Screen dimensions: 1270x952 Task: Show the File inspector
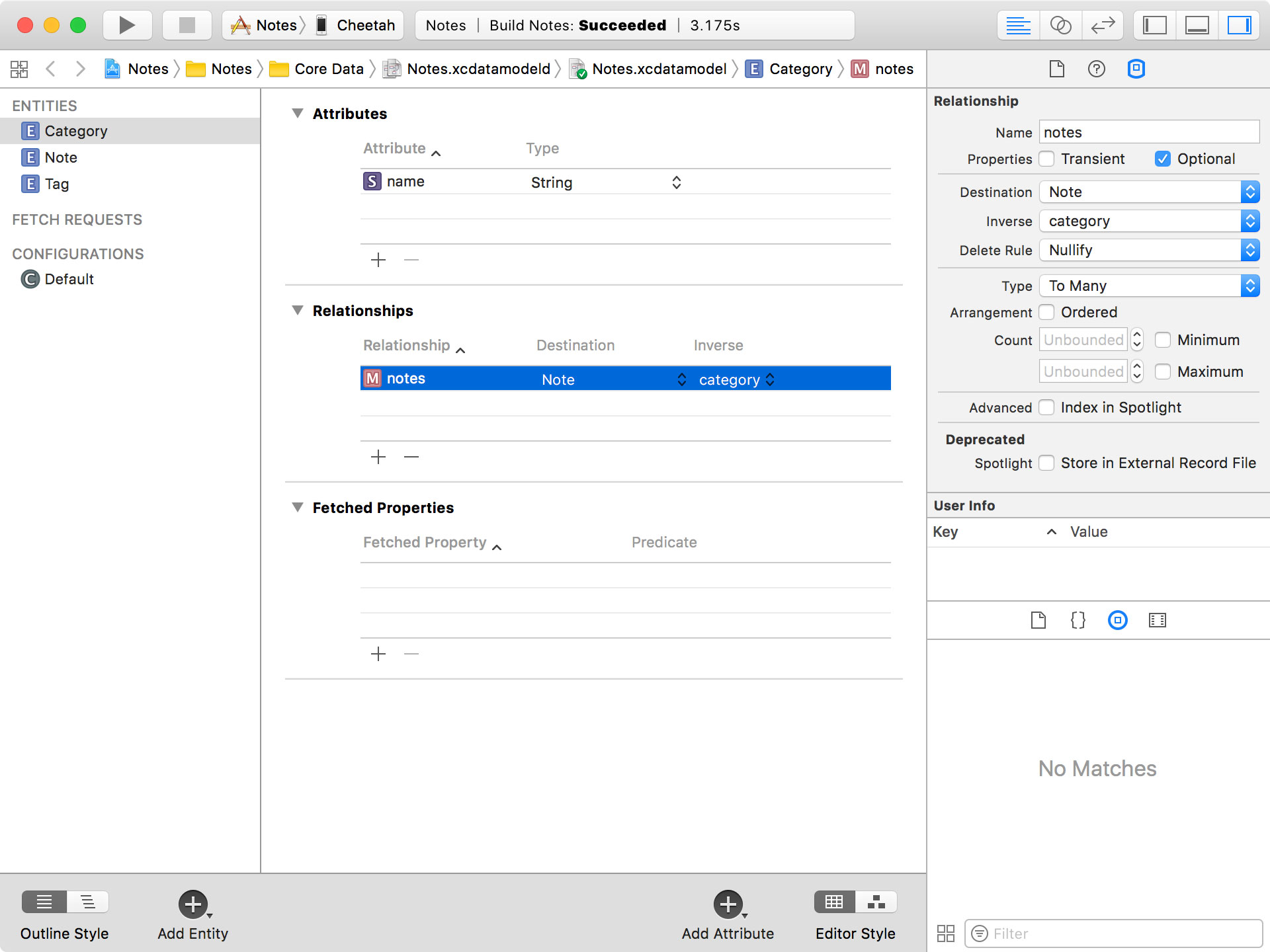[x=1056, y=68]
